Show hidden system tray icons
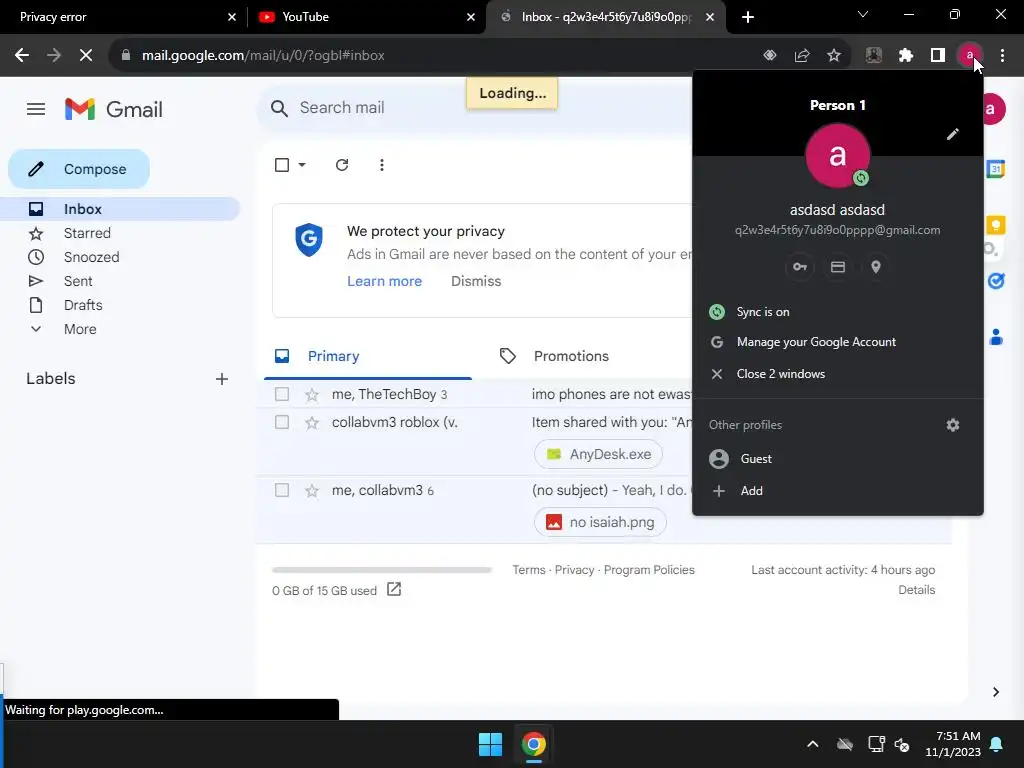This screenshot has height=768, width=1024. click(x=812, y=744)
